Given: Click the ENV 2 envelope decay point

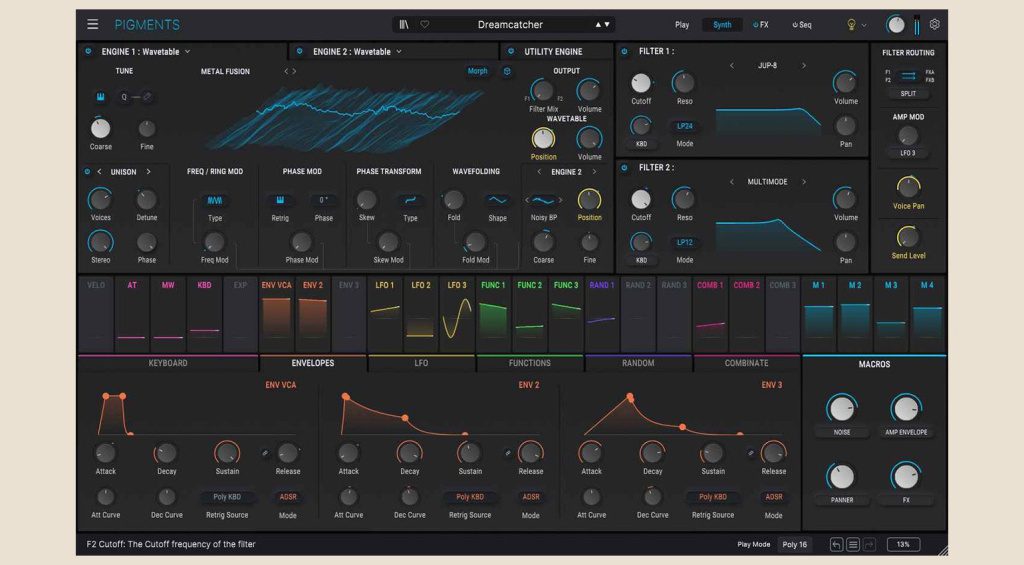Looking at the screenshot, I should [x=406, y=417].
